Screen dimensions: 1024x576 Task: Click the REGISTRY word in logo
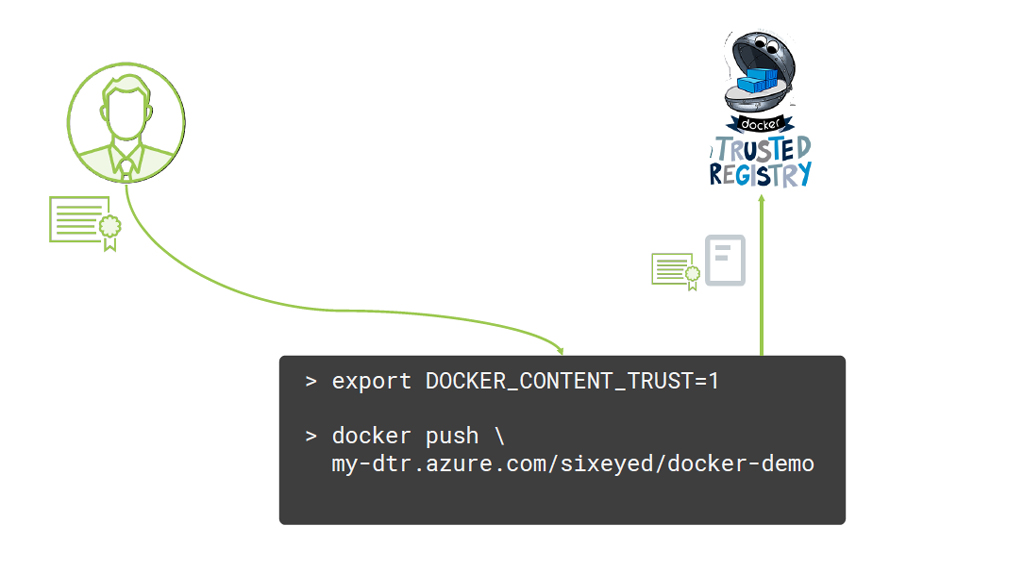tap(761, 175)
